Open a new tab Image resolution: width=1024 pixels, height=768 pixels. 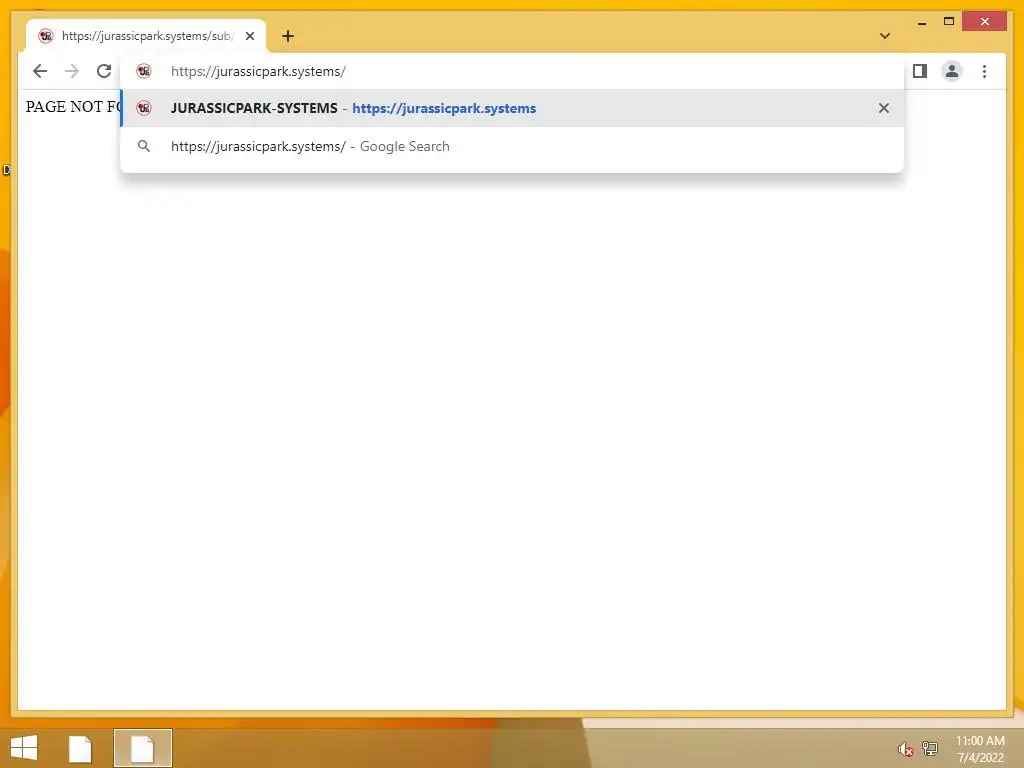pyautogui.click(x=288, y=36)
